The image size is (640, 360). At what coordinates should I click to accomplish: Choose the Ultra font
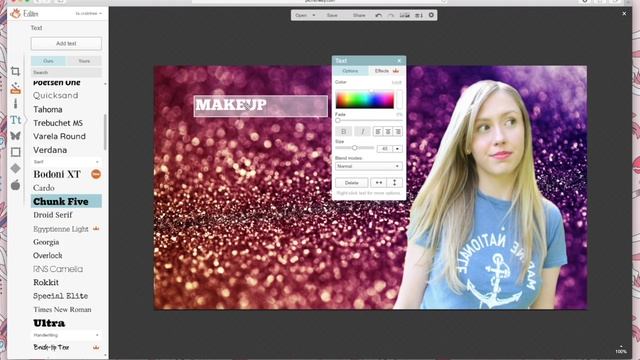pyautogui.click(x=49, y=323)
